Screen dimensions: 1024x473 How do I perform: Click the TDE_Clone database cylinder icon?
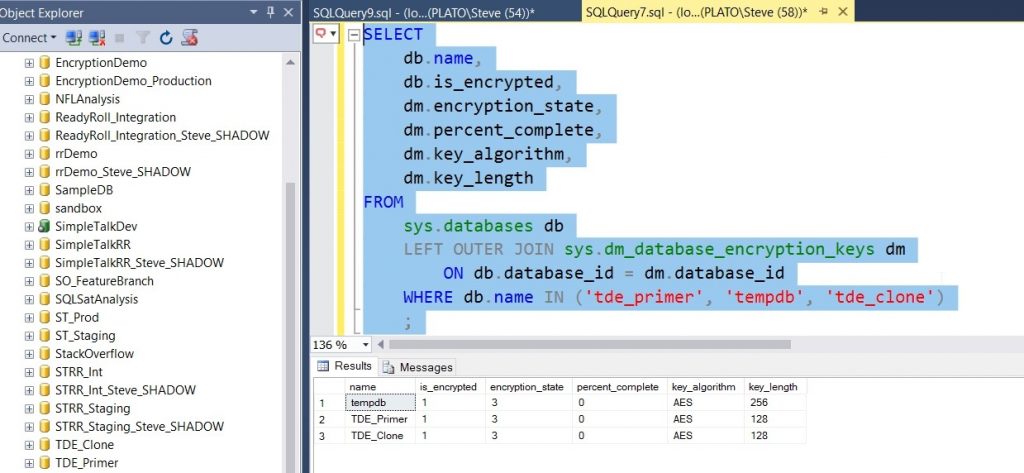pyautogui.click(x=44, y=444)
